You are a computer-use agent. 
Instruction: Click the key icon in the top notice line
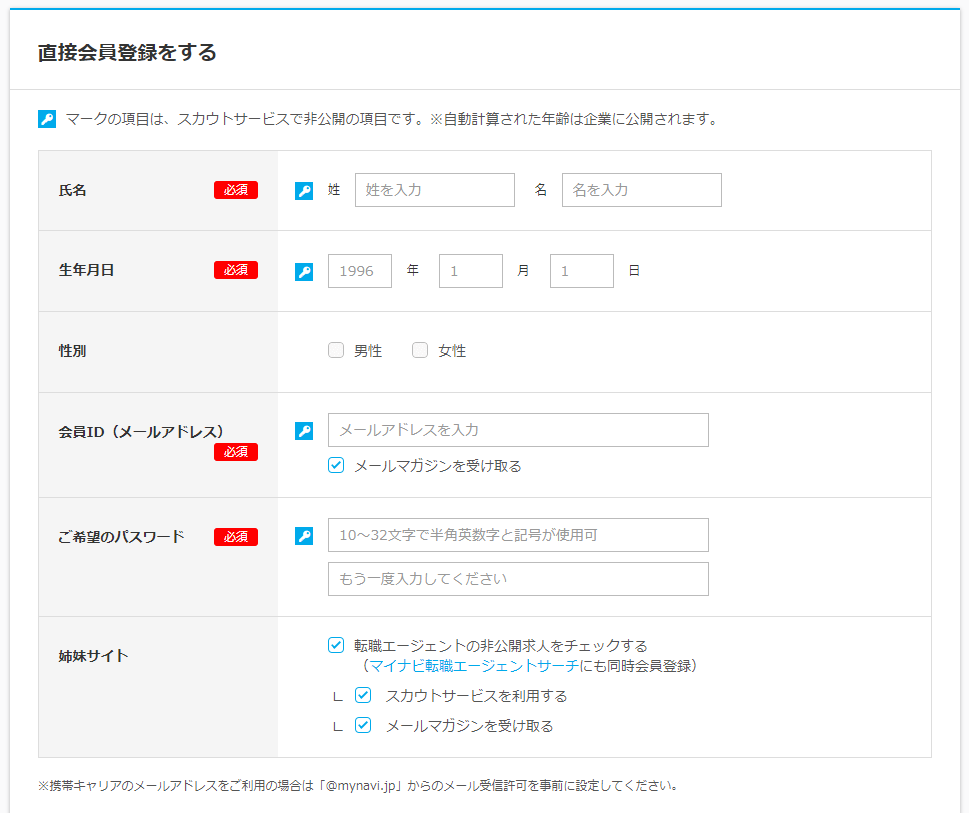click(x=47, y=119)
